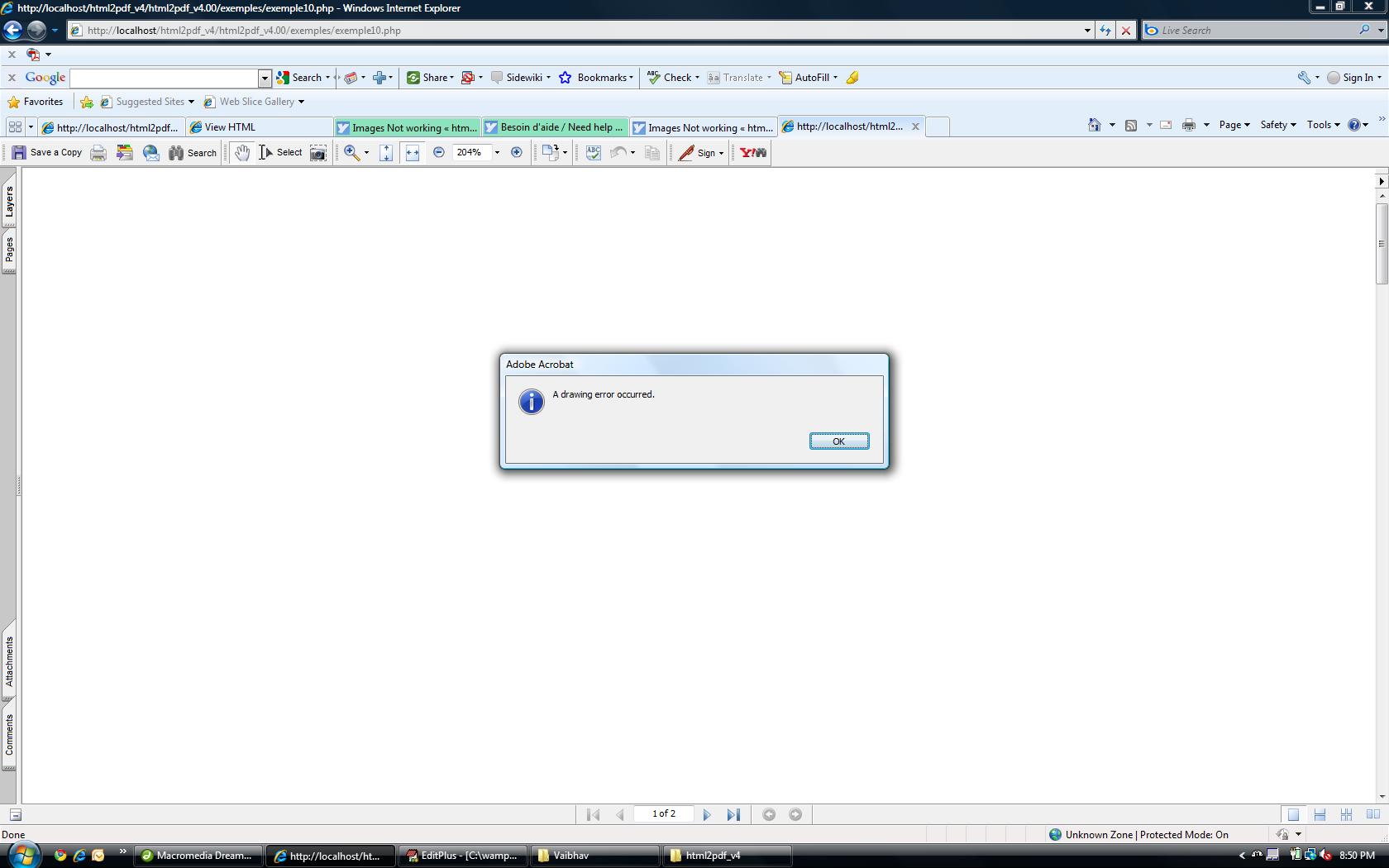Screen dimensions: 1389x868
Task: Select the Hand tool in PDF toolbar
Action: (x=241, y=153)
